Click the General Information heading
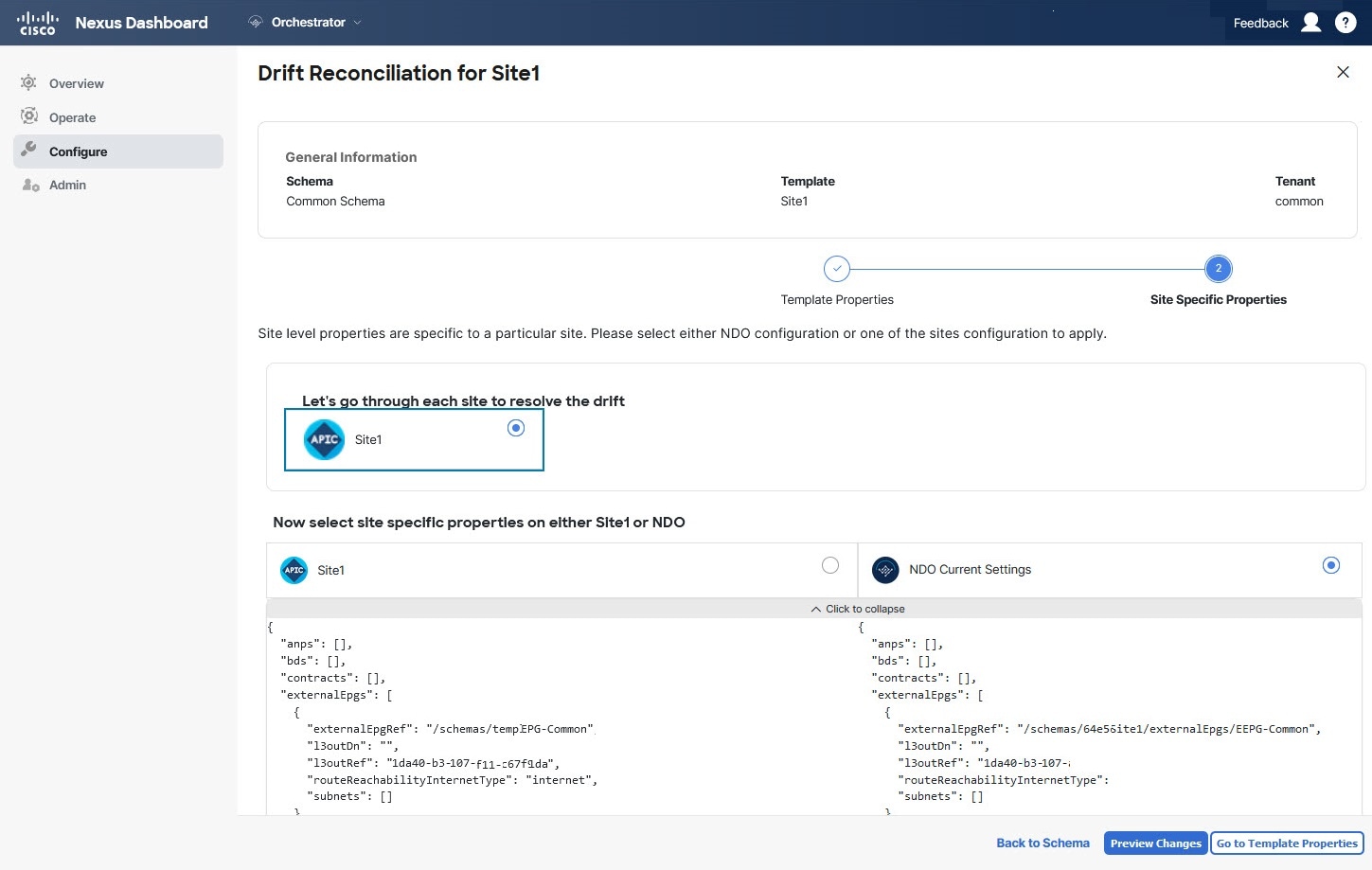Image resolution: width=1372 pixels, height=870 pixels. 351,157
